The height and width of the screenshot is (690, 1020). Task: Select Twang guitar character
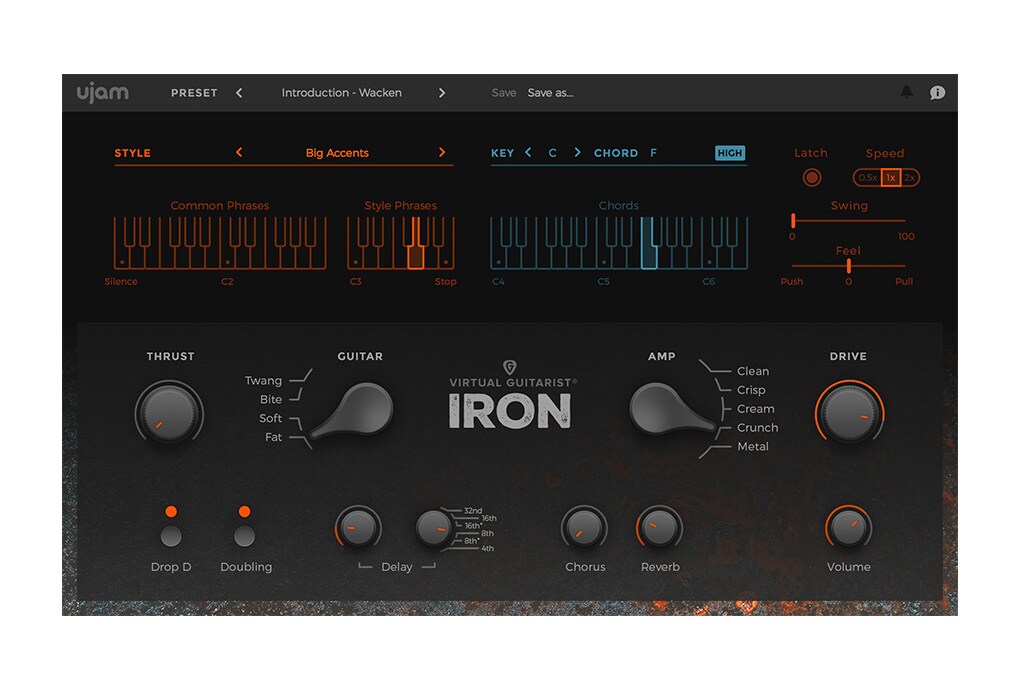263,380
